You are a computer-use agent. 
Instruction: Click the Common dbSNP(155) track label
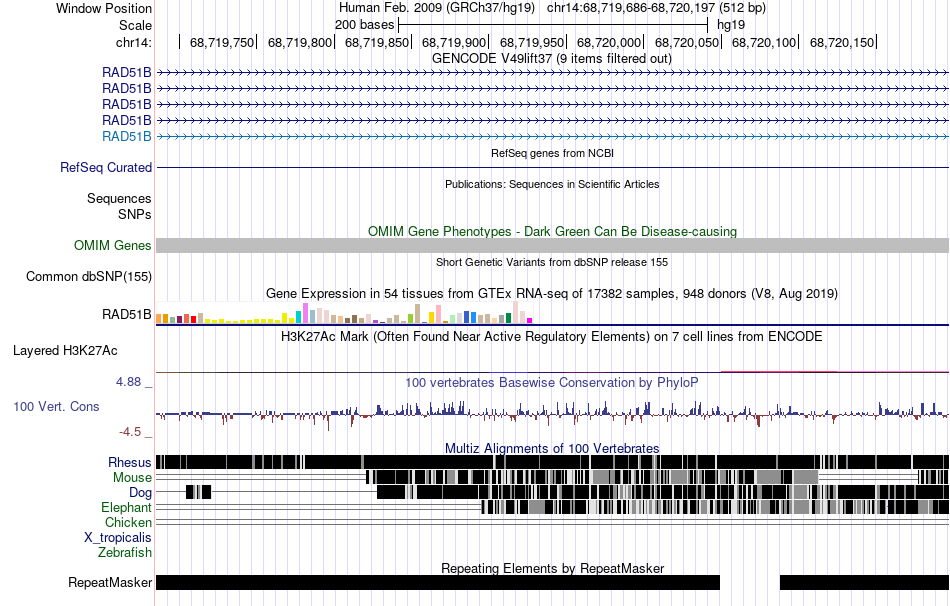pyautogui.click(x=89, y=276)
